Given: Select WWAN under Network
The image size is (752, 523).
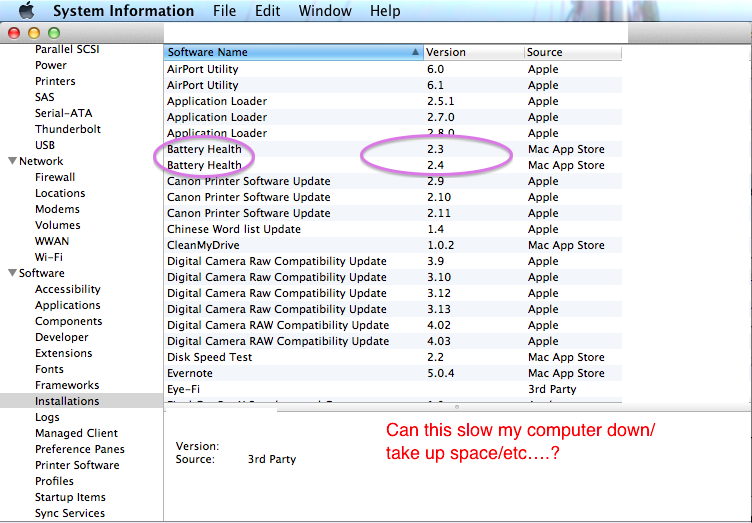Looking at the screenshot, I should click(52, 241).
